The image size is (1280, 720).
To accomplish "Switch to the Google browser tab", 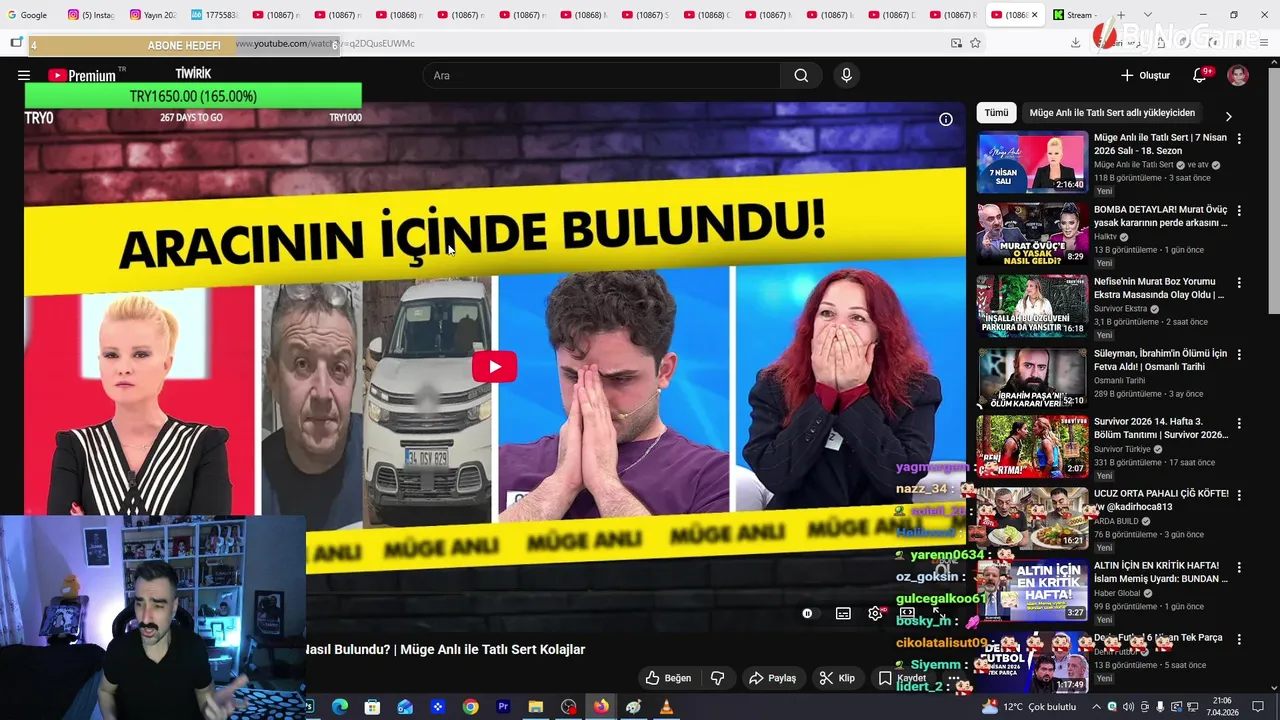I will [x=27, y=15].
